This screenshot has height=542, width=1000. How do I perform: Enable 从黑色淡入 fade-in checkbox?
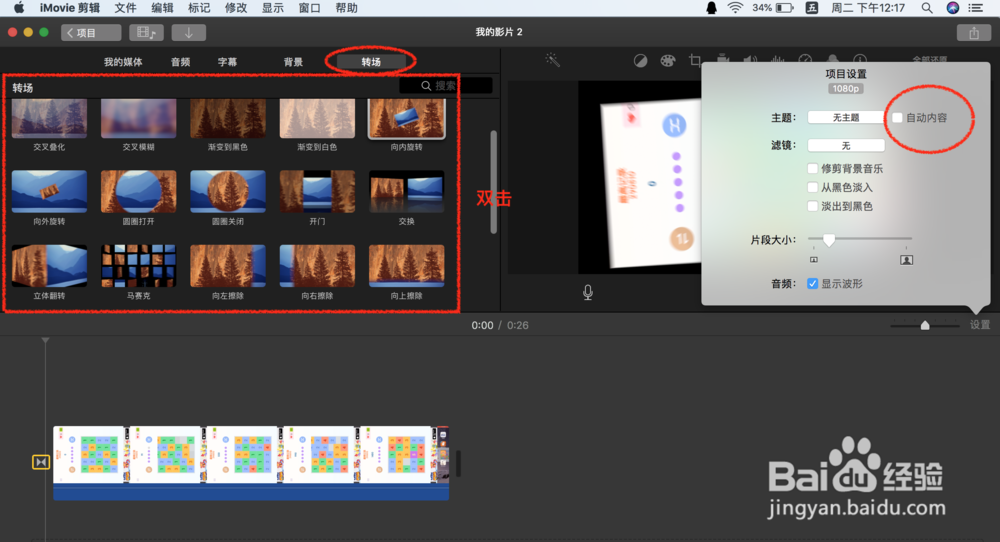coord(812,187)
